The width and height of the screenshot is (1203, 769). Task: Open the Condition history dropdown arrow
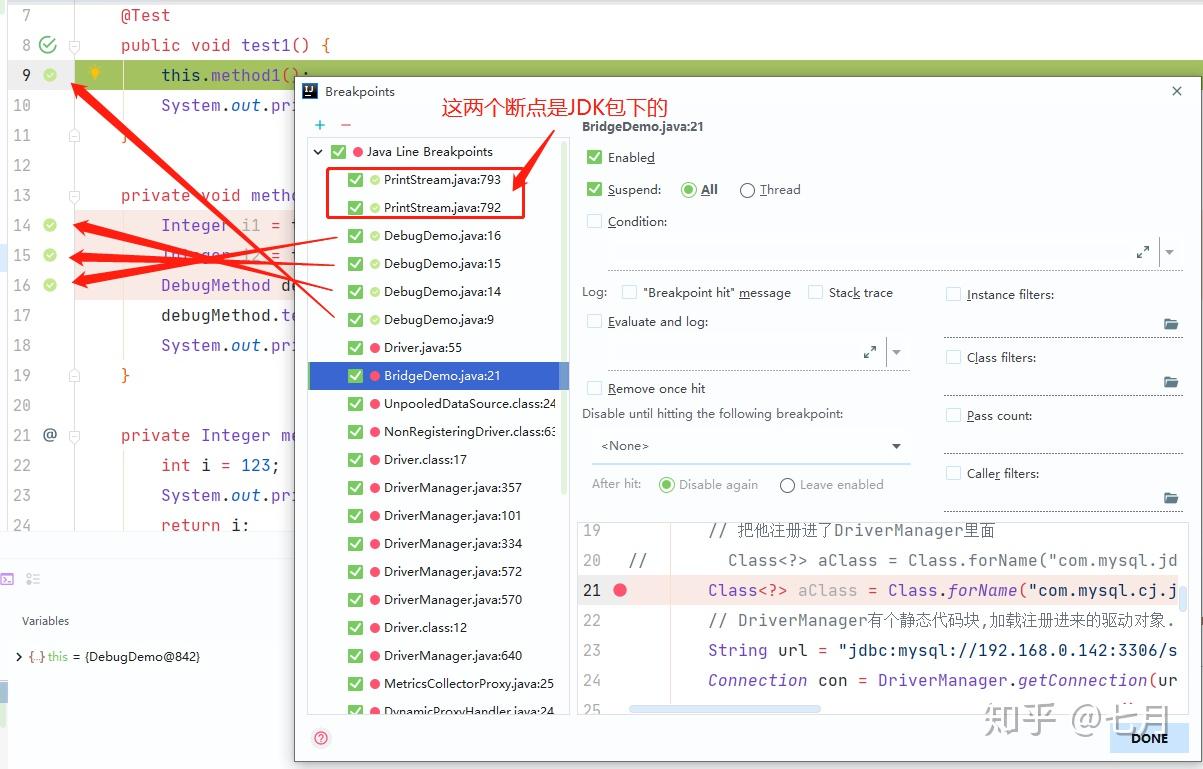tap(1169, 253)
